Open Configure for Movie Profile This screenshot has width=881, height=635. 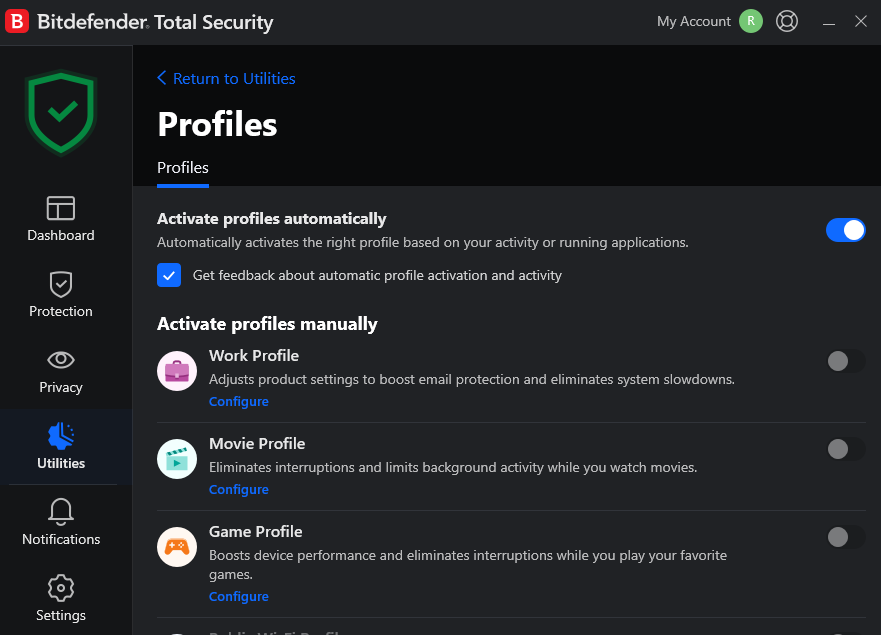tap(239, 489)
